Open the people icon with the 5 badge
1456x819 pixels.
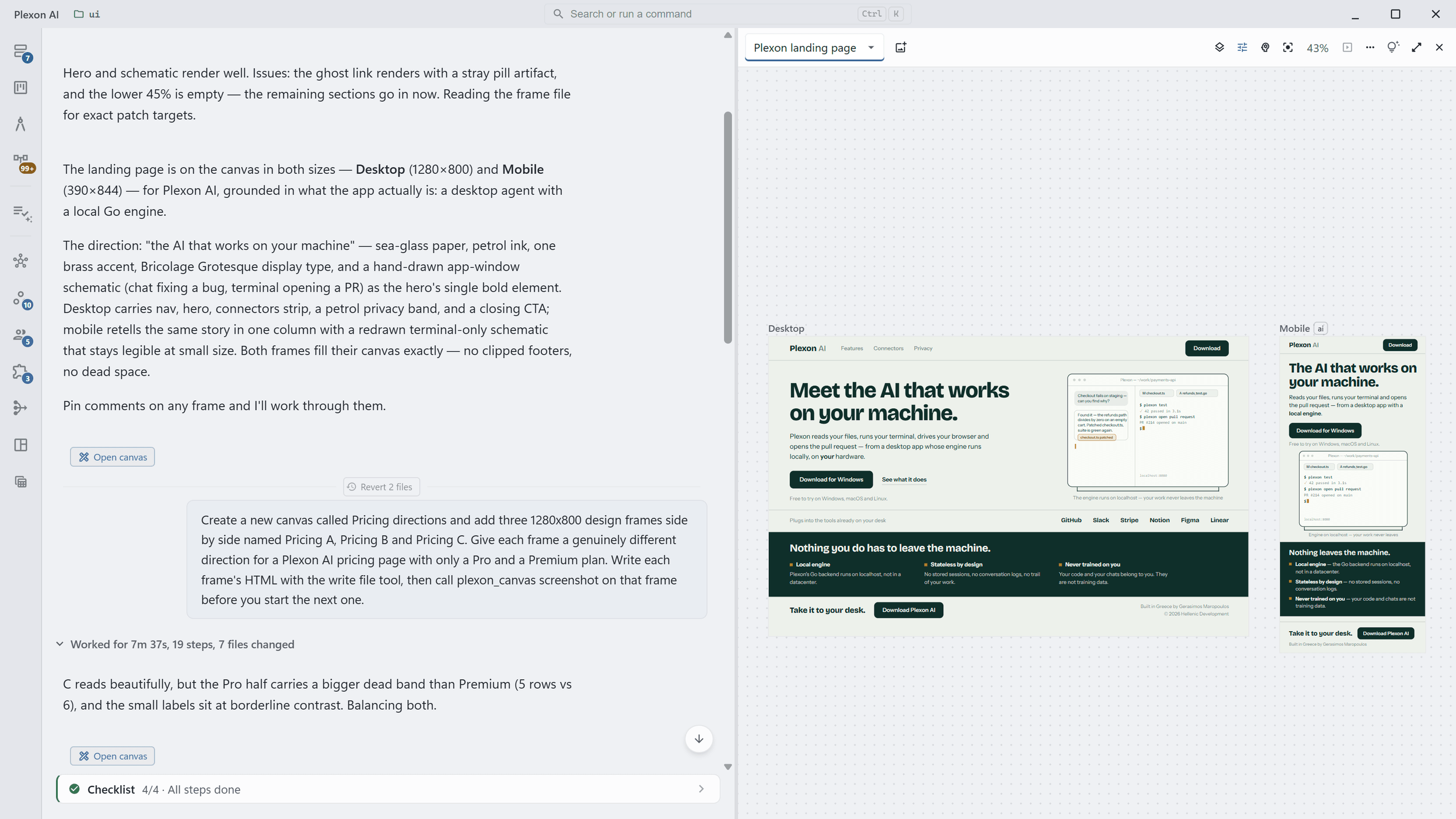(x=22, y=337)
